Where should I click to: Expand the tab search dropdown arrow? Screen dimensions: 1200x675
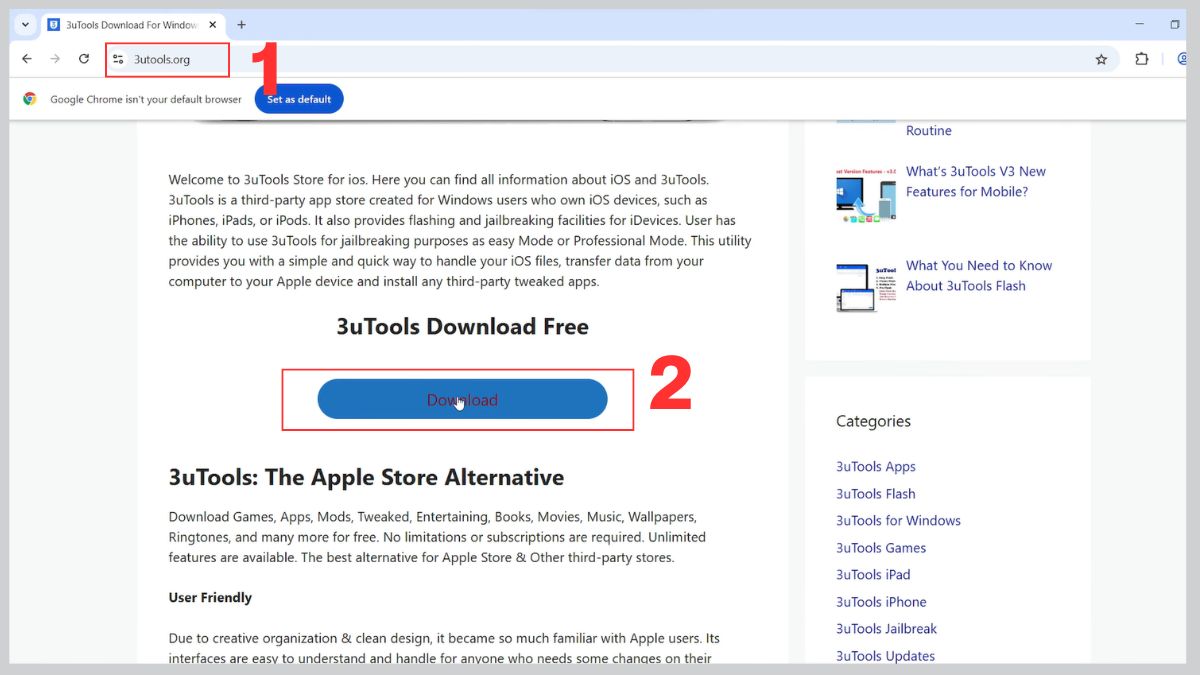click(x=25, y=24)
